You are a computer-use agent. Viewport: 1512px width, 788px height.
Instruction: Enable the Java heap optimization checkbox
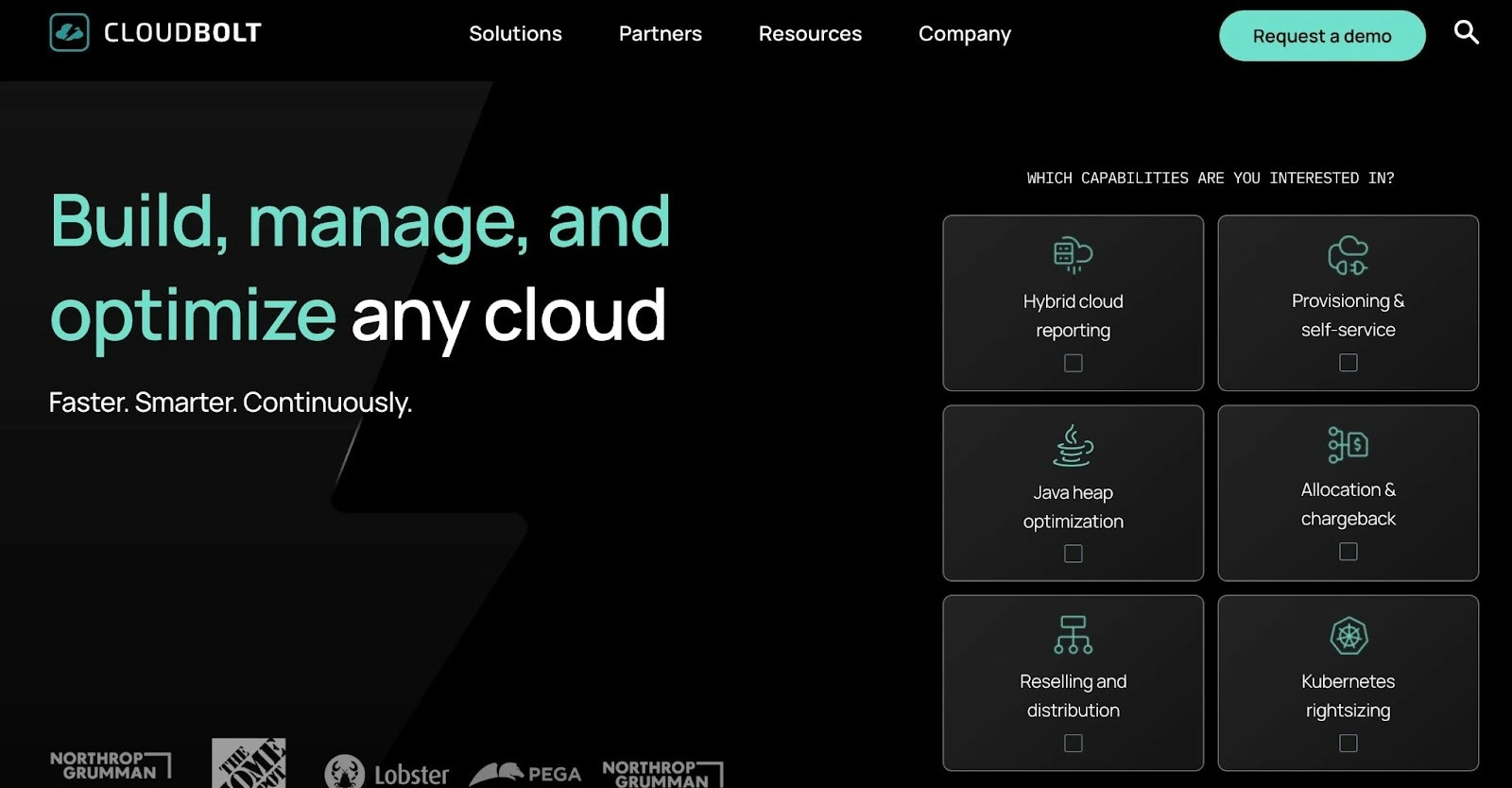coord(1074,554)
